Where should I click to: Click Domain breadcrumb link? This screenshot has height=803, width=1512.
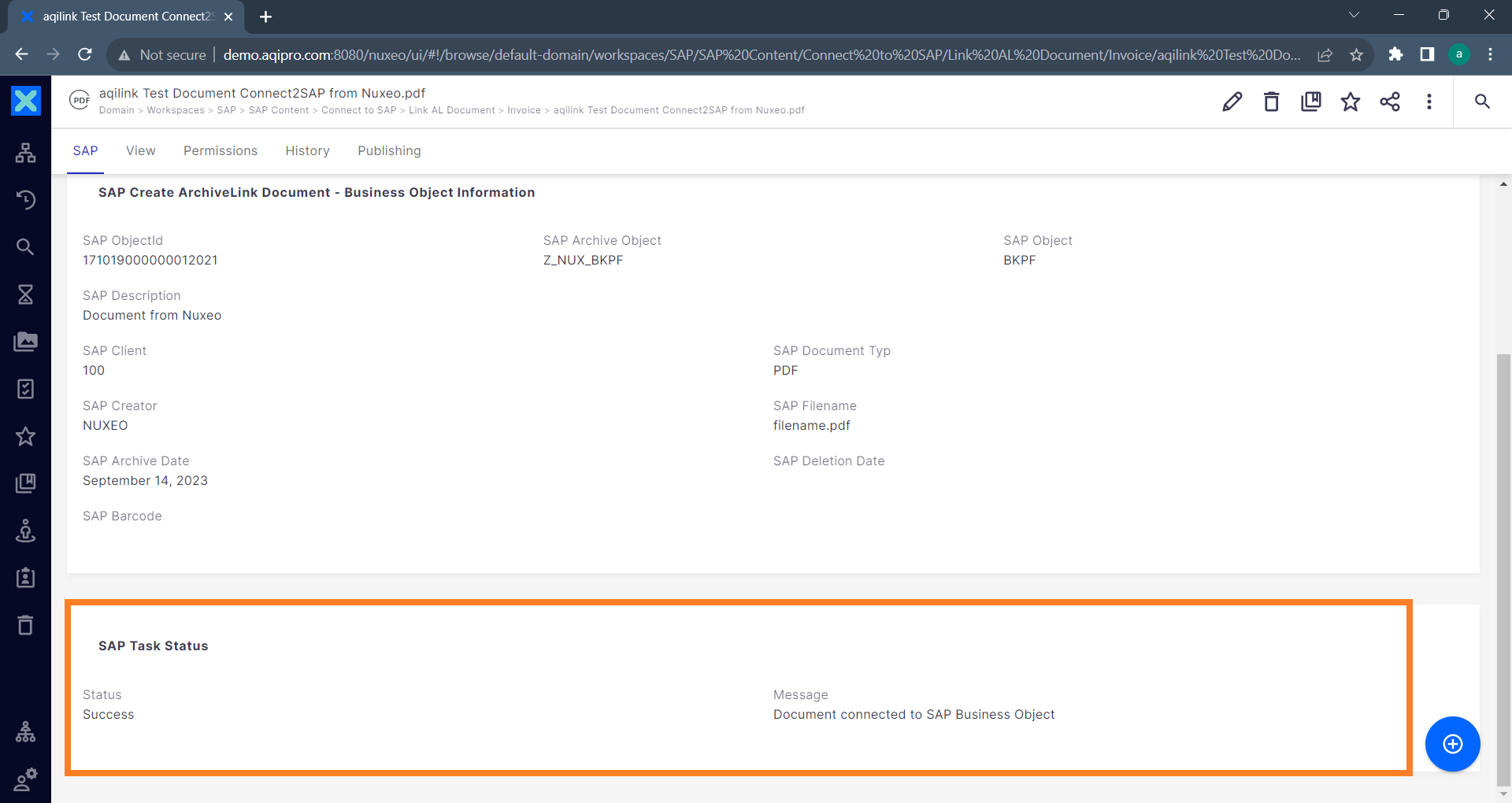[117, 110]
